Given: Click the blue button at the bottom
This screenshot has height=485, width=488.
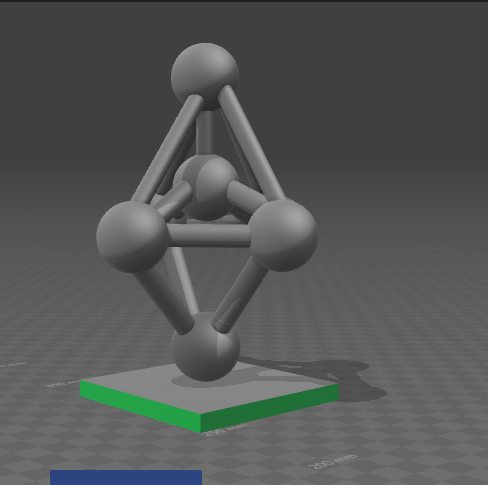Looking at the screenshot, I should (126, 477).
